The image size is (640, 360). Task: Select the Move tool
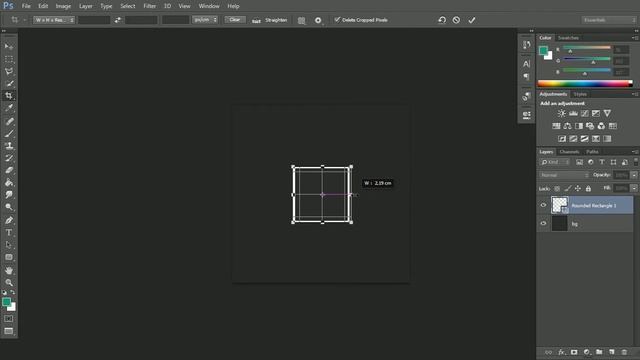pos(9,46)
